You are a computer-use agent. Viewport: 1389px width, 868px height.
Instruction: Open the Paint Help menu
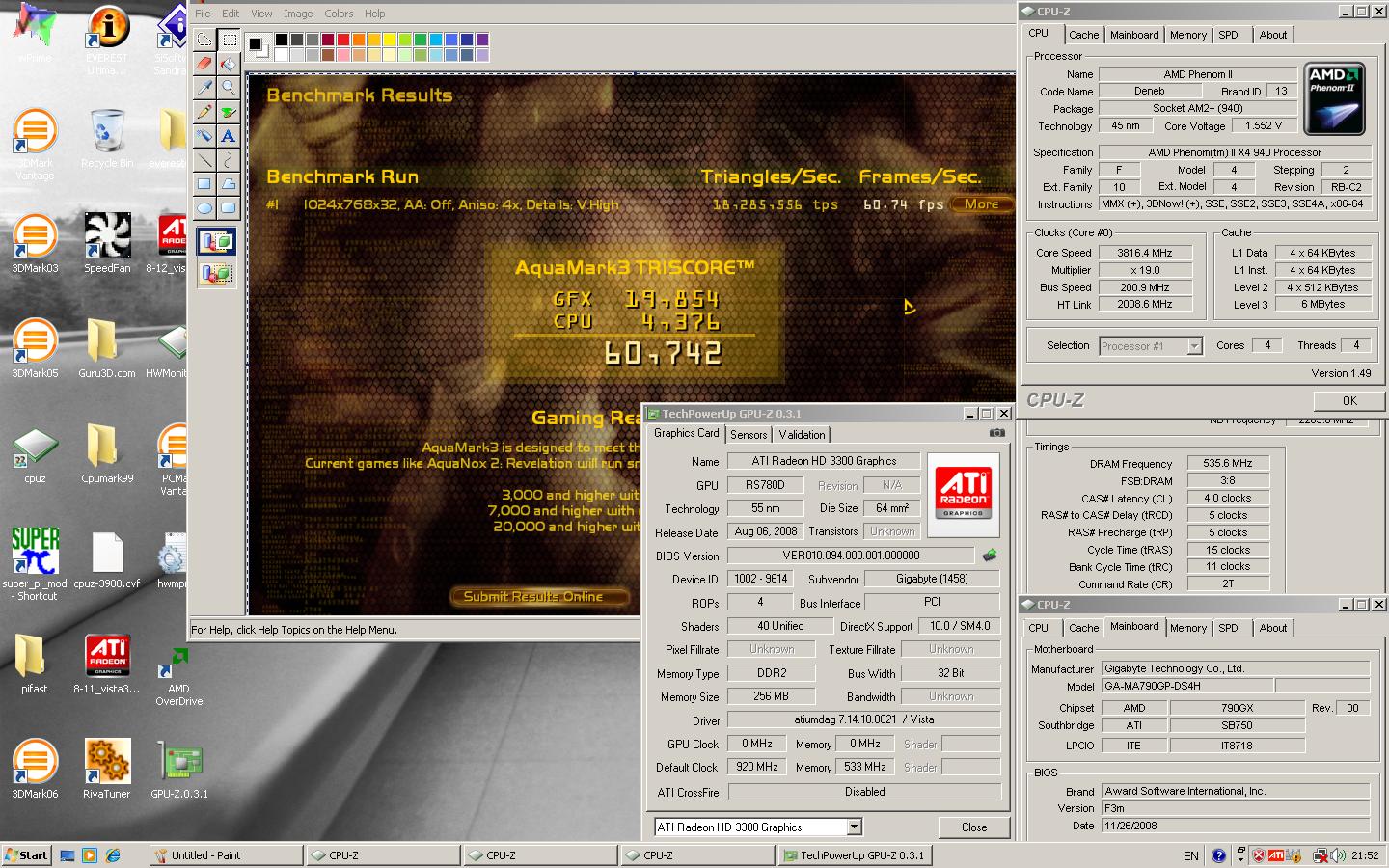(375, 14)
